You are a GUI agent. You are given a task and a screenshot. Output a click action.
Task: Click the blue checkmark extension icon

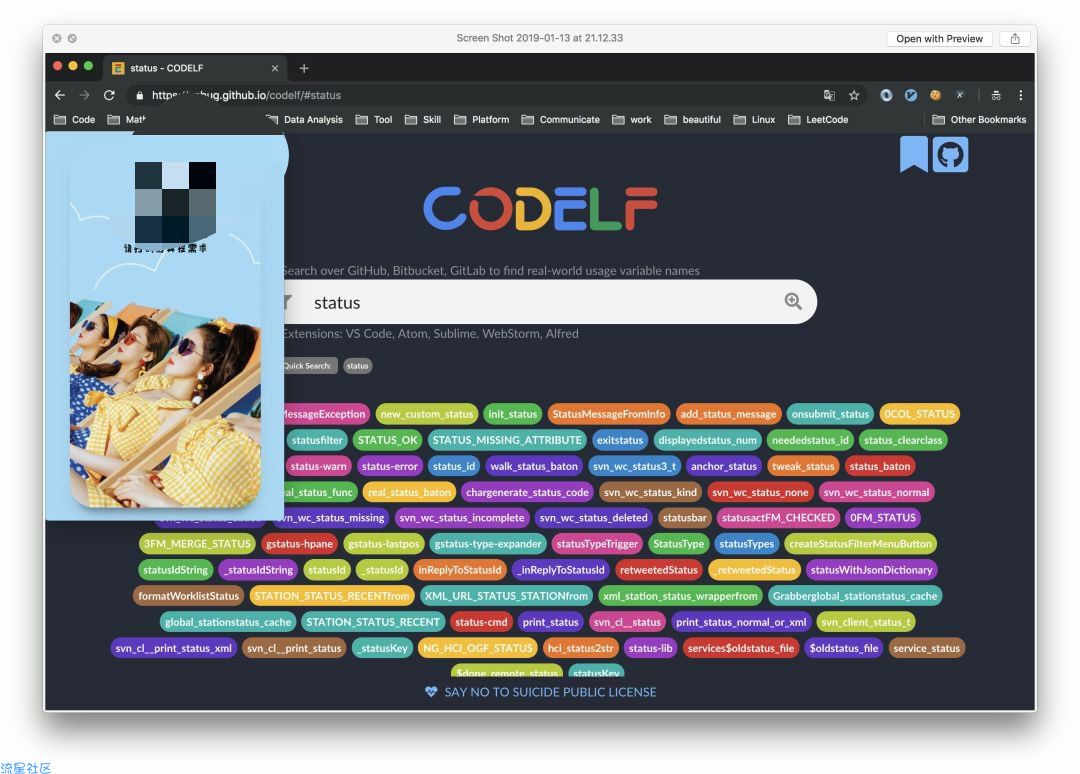pyautogui.click(x=911, y=95)
